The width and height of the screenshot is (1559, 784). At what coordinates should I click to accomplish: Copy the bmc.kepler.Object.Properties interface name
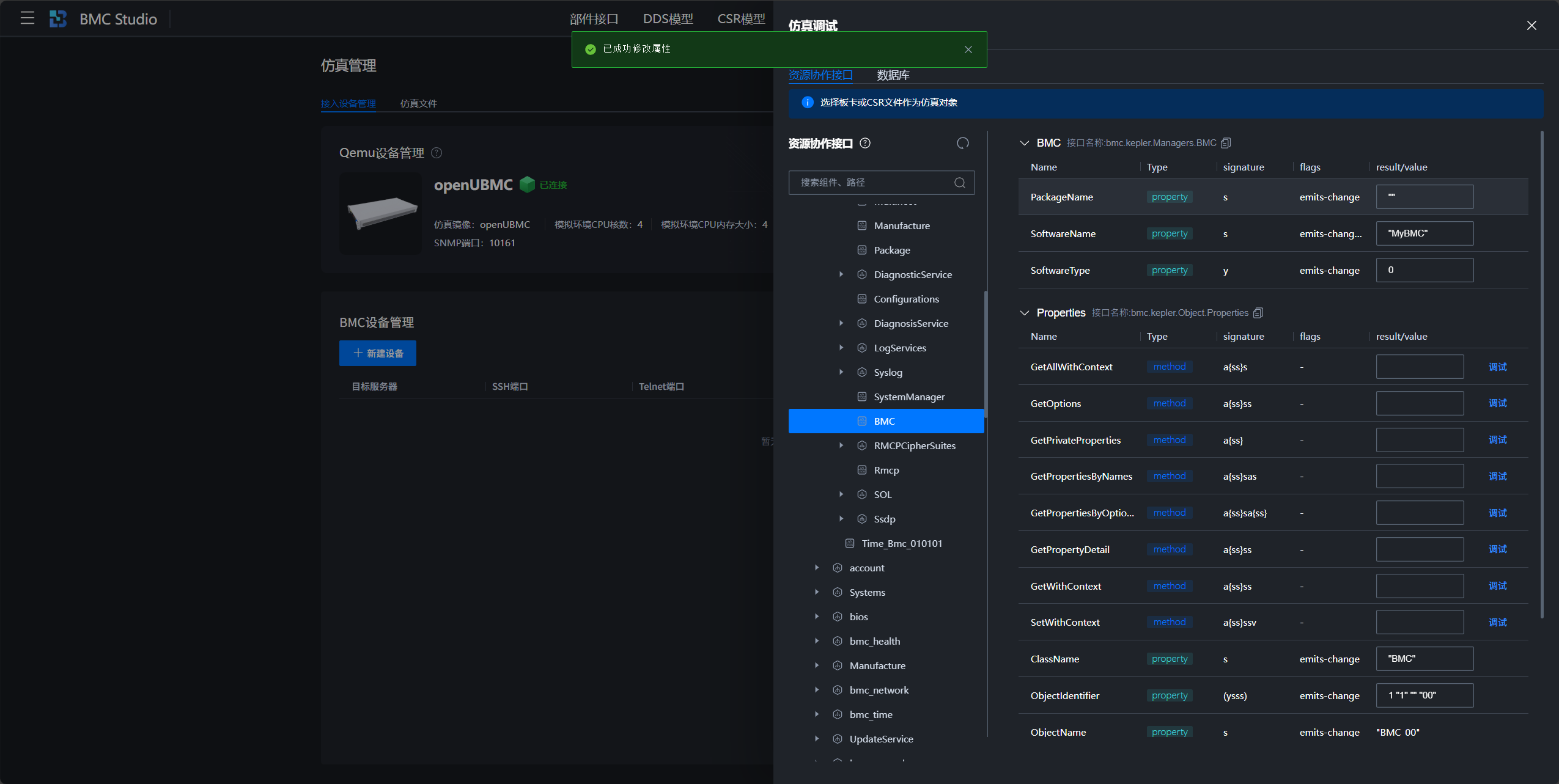click(x=1258, y=313)
